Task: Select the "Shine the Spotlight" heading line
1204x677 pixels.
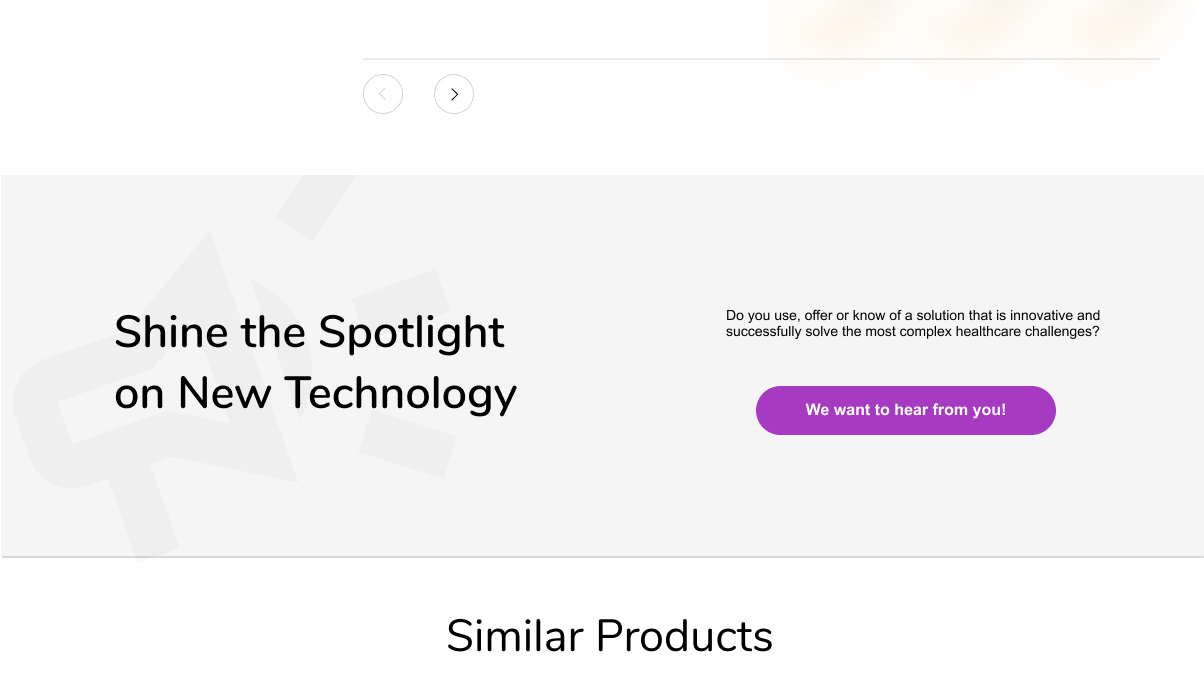Action: coord(309,332)
